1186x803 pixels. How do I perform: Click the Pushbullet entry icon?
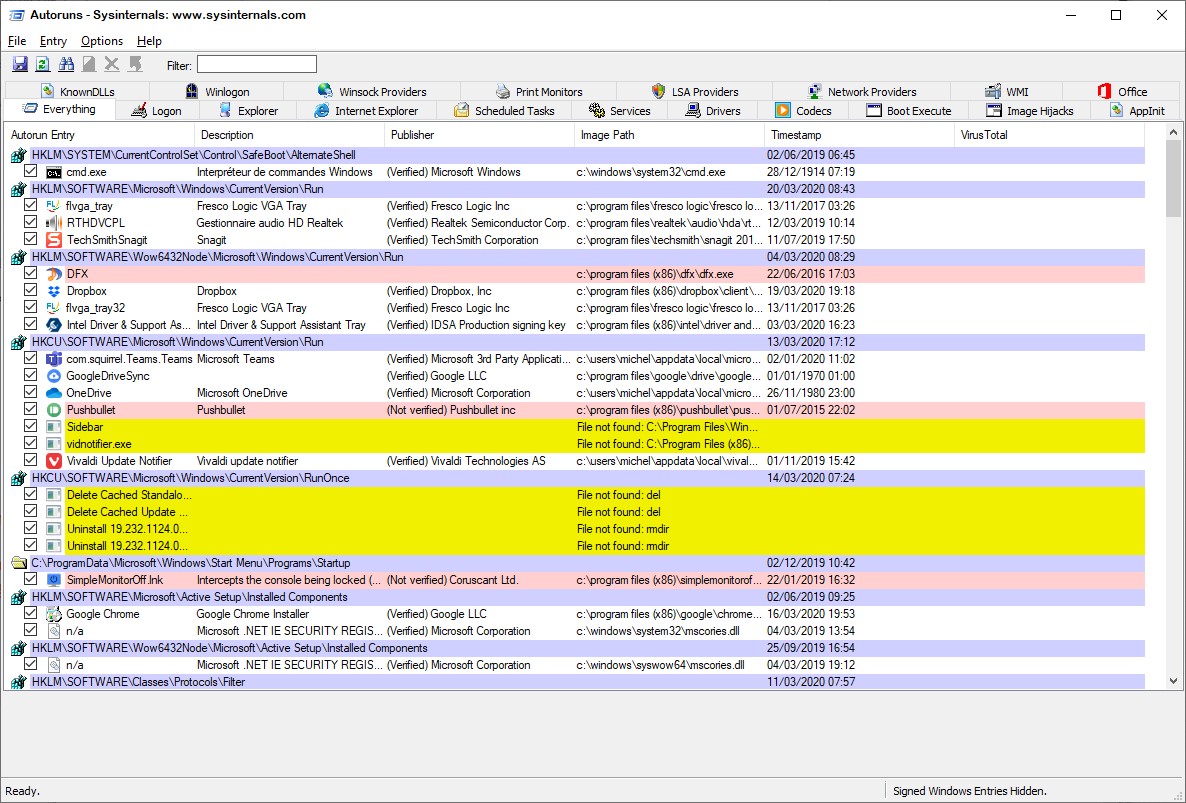point(54,410)
